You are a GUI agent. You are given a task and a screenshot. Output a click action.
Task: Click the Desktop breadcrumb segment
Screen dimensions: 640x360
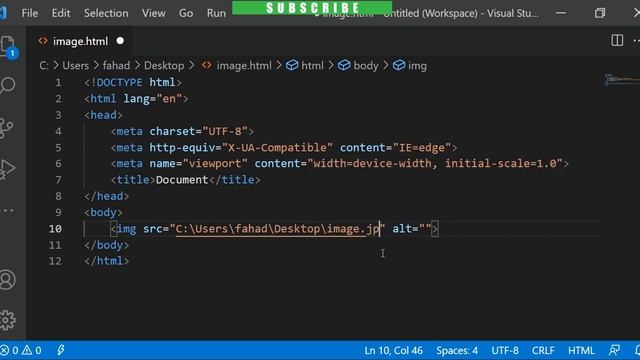coord(164,65)
